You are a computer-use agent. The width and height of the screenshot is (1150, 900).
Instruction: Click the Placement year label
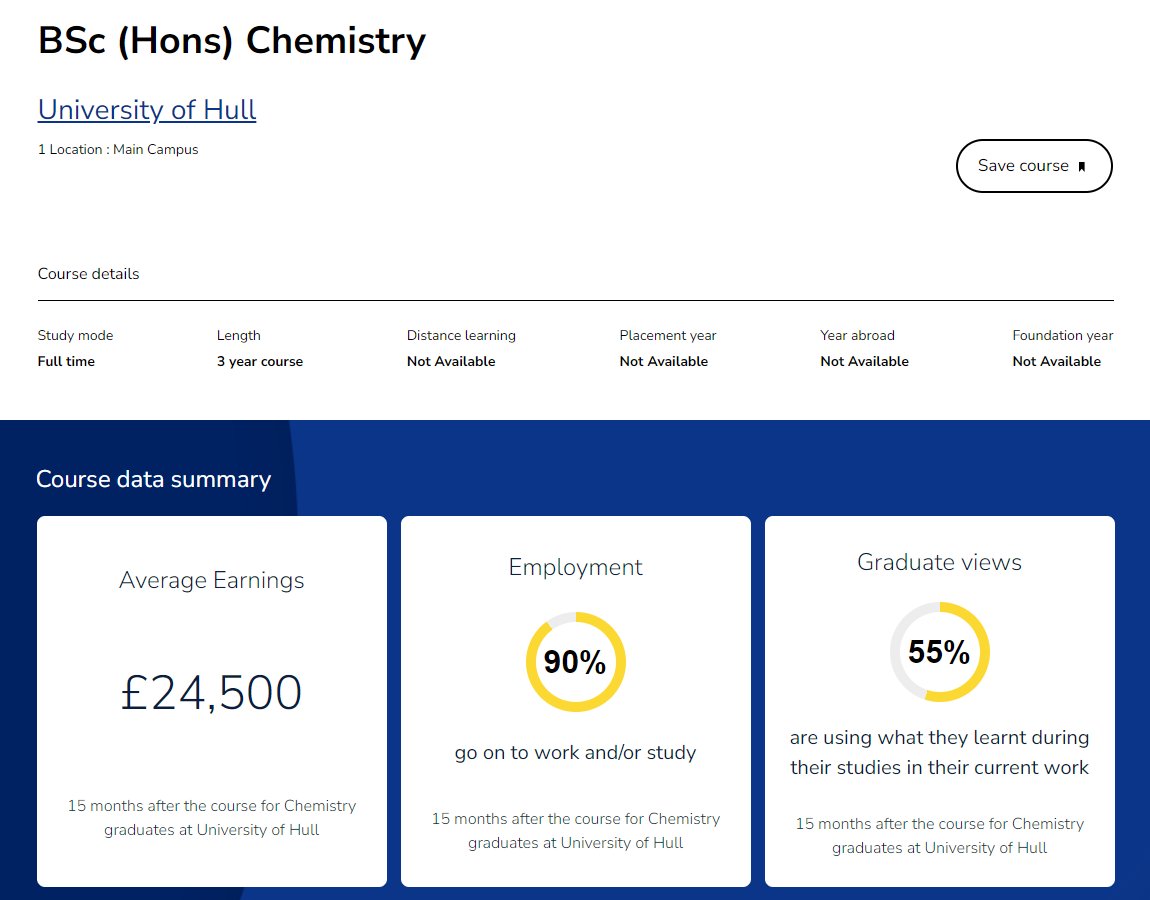(x=667, y=335)
